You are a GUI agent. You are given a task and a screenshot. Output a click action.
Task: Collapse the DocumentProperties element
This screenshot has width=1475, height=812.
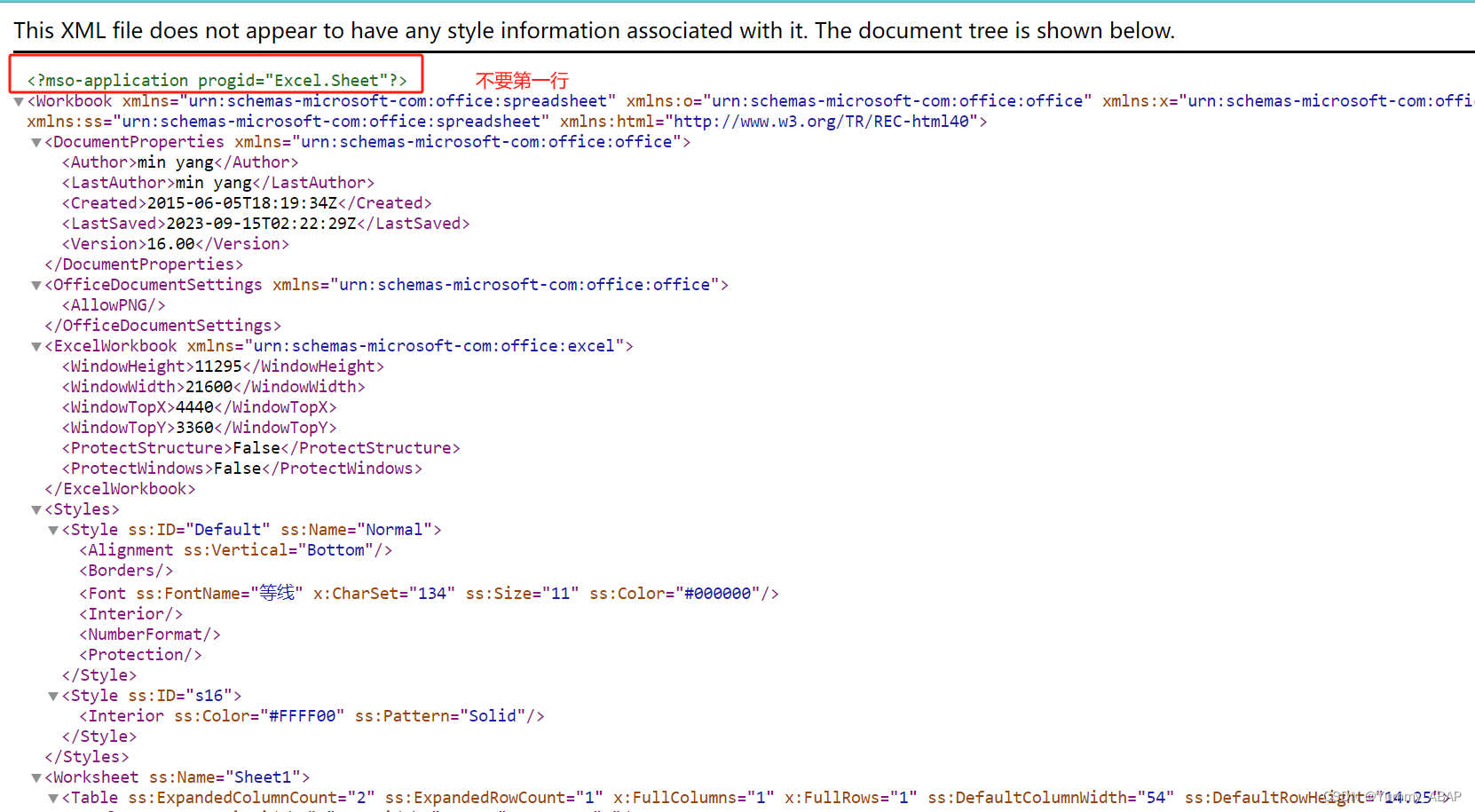pyautogui.click(x=35, y=142)
